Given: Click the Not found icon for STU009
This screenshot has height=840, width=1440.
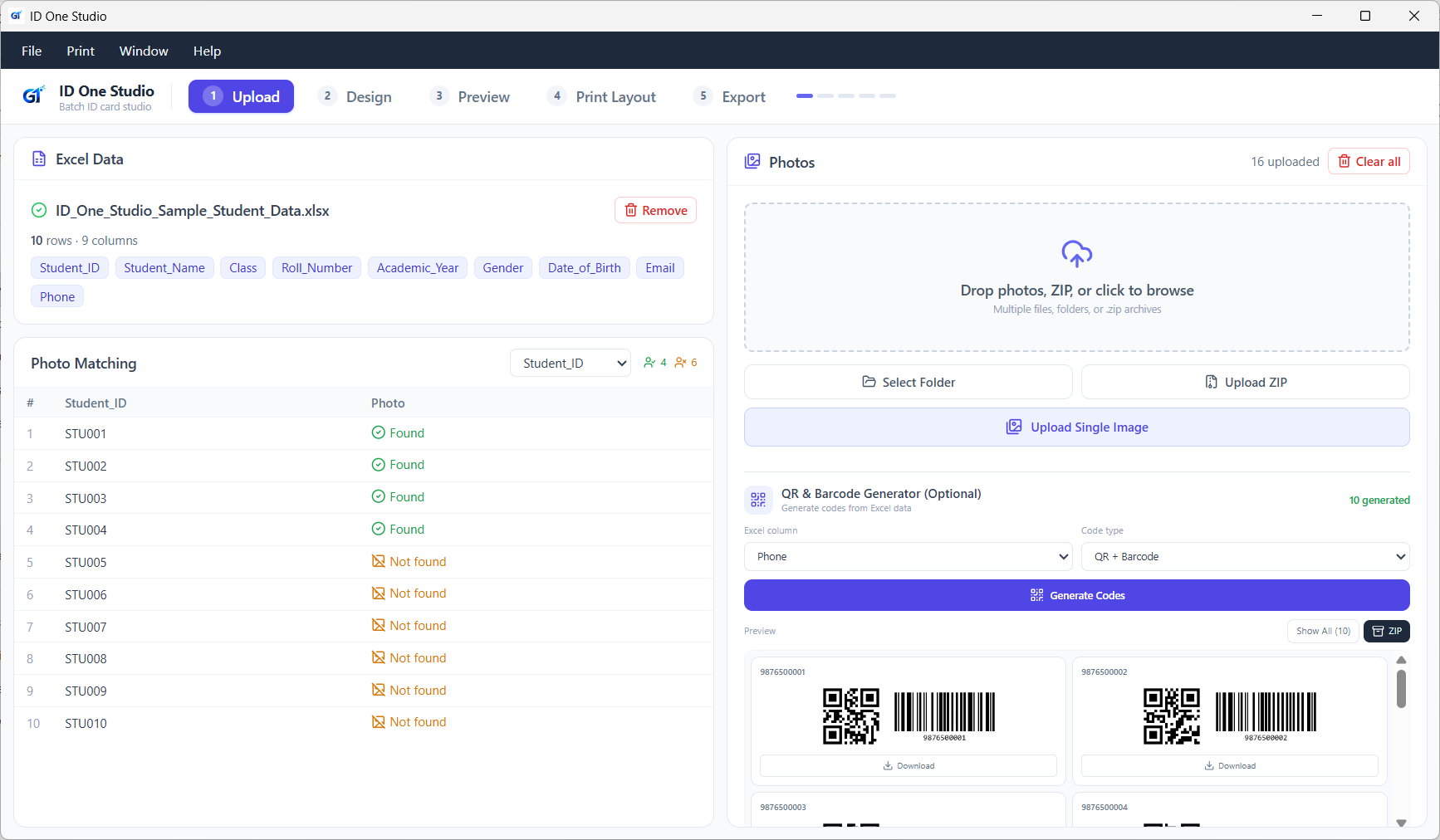Looking at the screenshot, I should 379,690.
